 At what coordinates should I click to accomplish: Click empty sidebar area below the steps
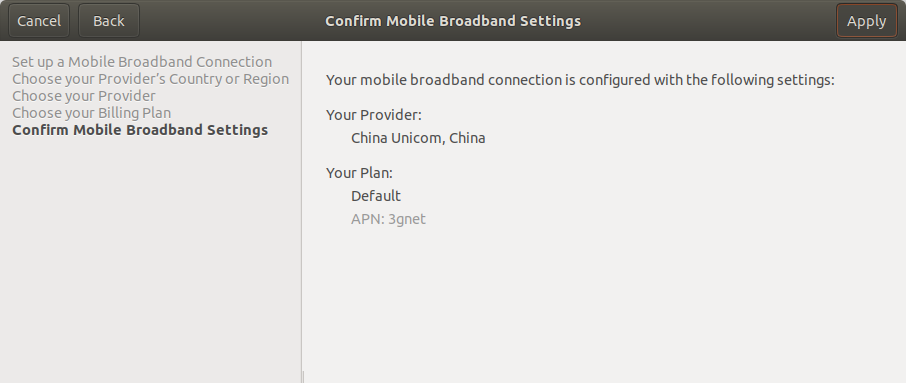150,260
